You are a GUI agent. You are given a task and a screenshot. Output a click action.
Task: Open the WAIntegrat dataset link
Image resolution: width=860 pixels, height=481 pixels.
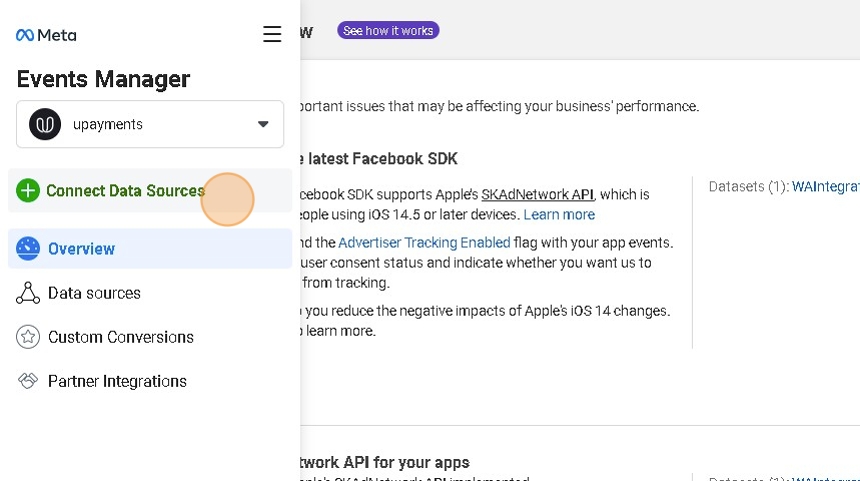point(825,187)
